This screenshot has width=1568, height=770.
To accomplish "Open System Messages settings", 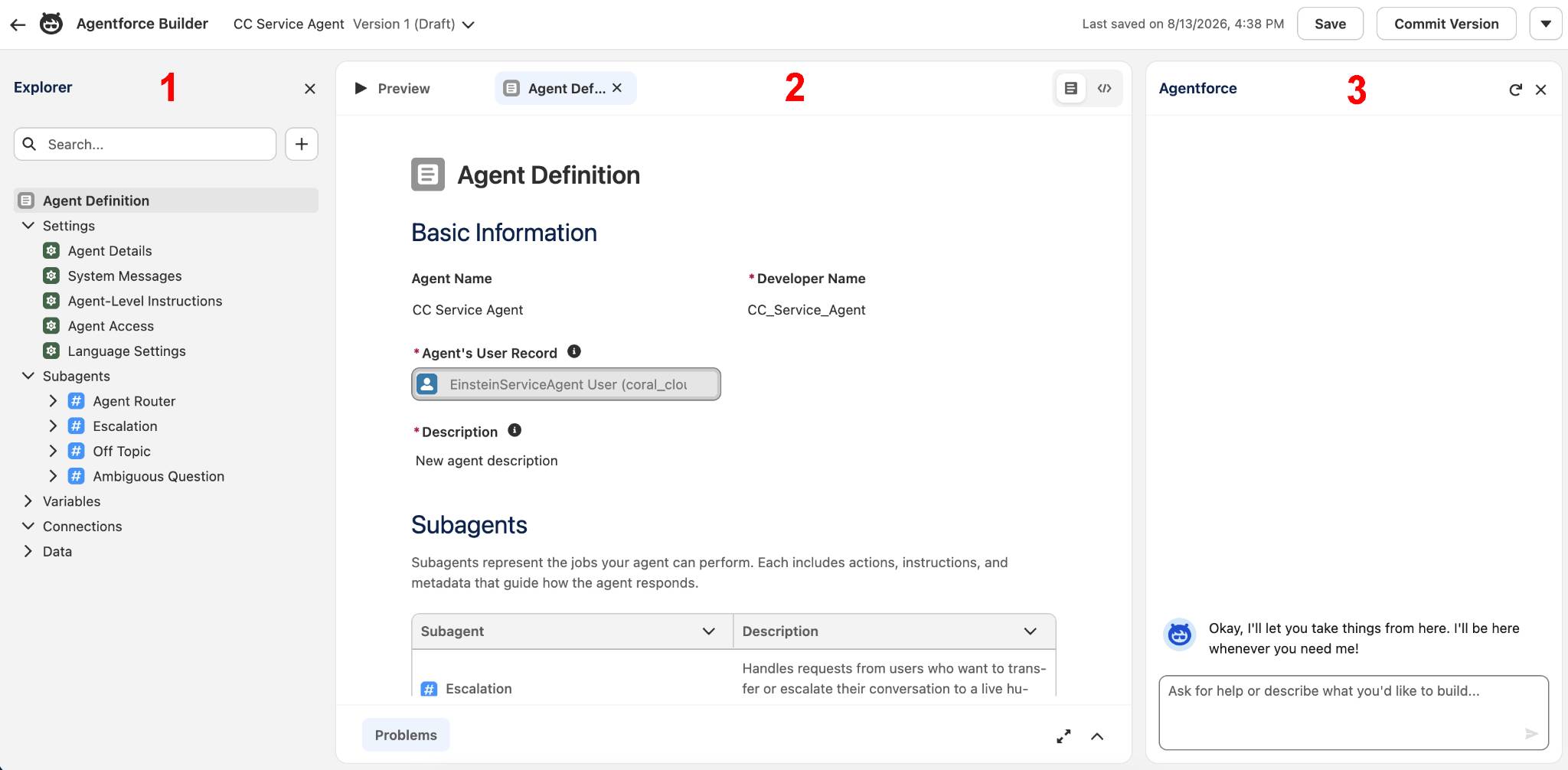I will point(125,276).
